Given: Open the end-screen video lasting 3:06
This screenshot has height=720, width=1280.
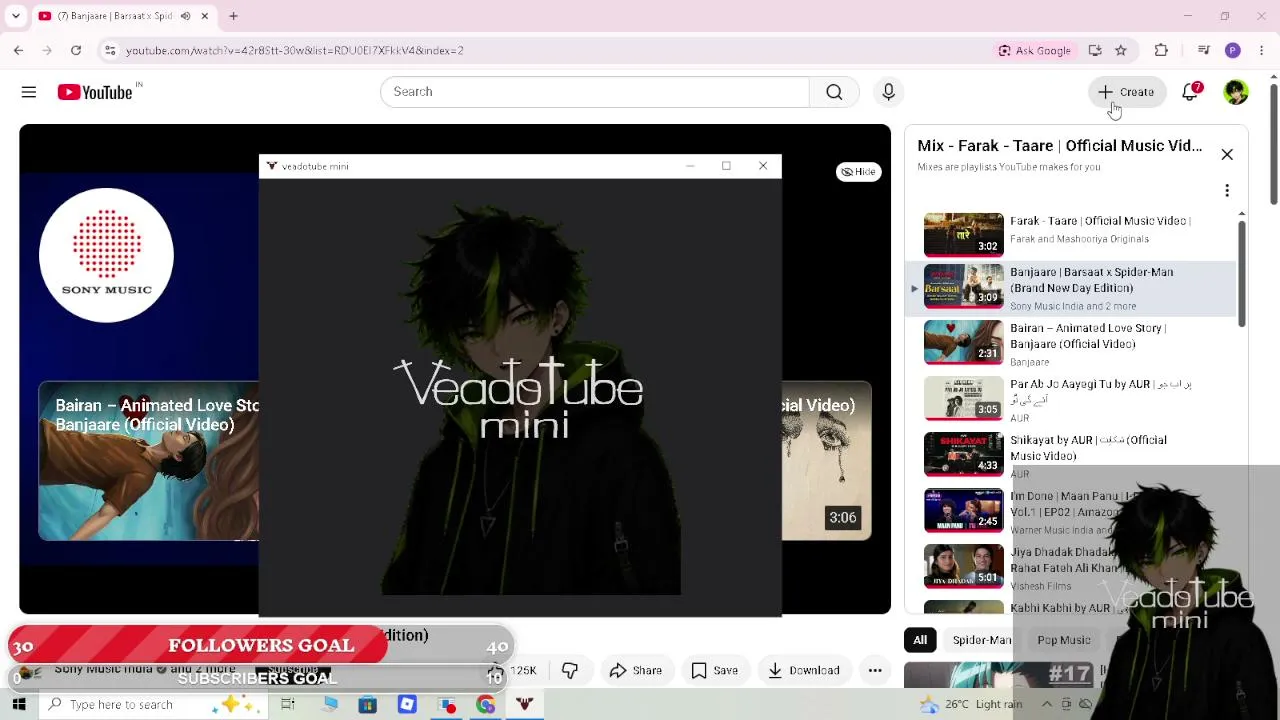Looking at the screenshot, I should click(x=826, y=461).
